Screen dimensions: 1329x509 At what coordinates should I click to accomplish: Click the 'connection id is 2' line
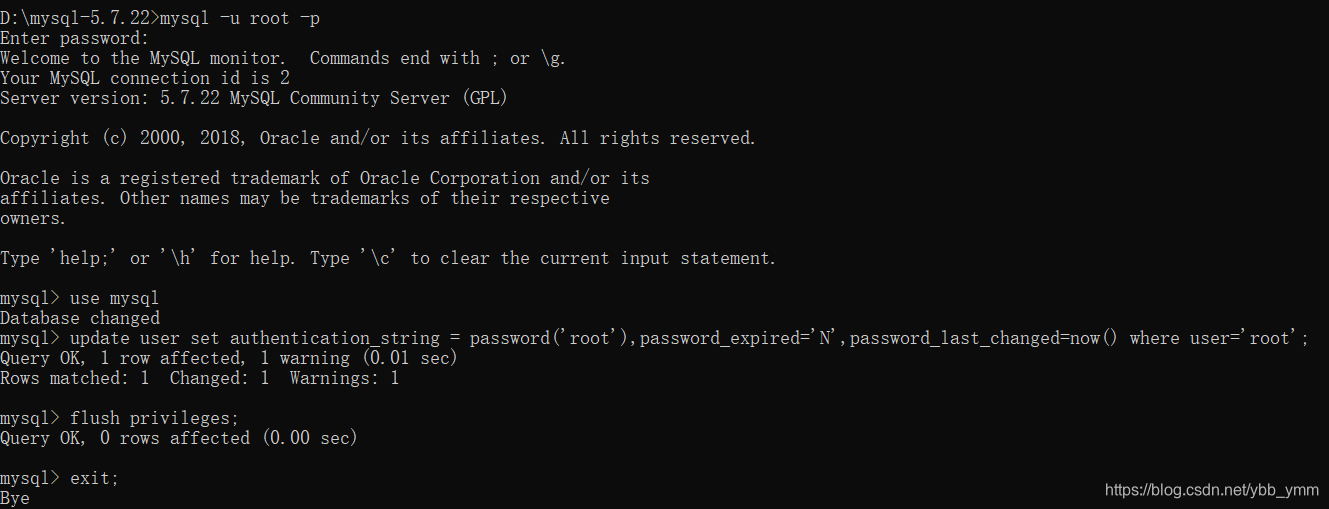click(x=145, y=78)
